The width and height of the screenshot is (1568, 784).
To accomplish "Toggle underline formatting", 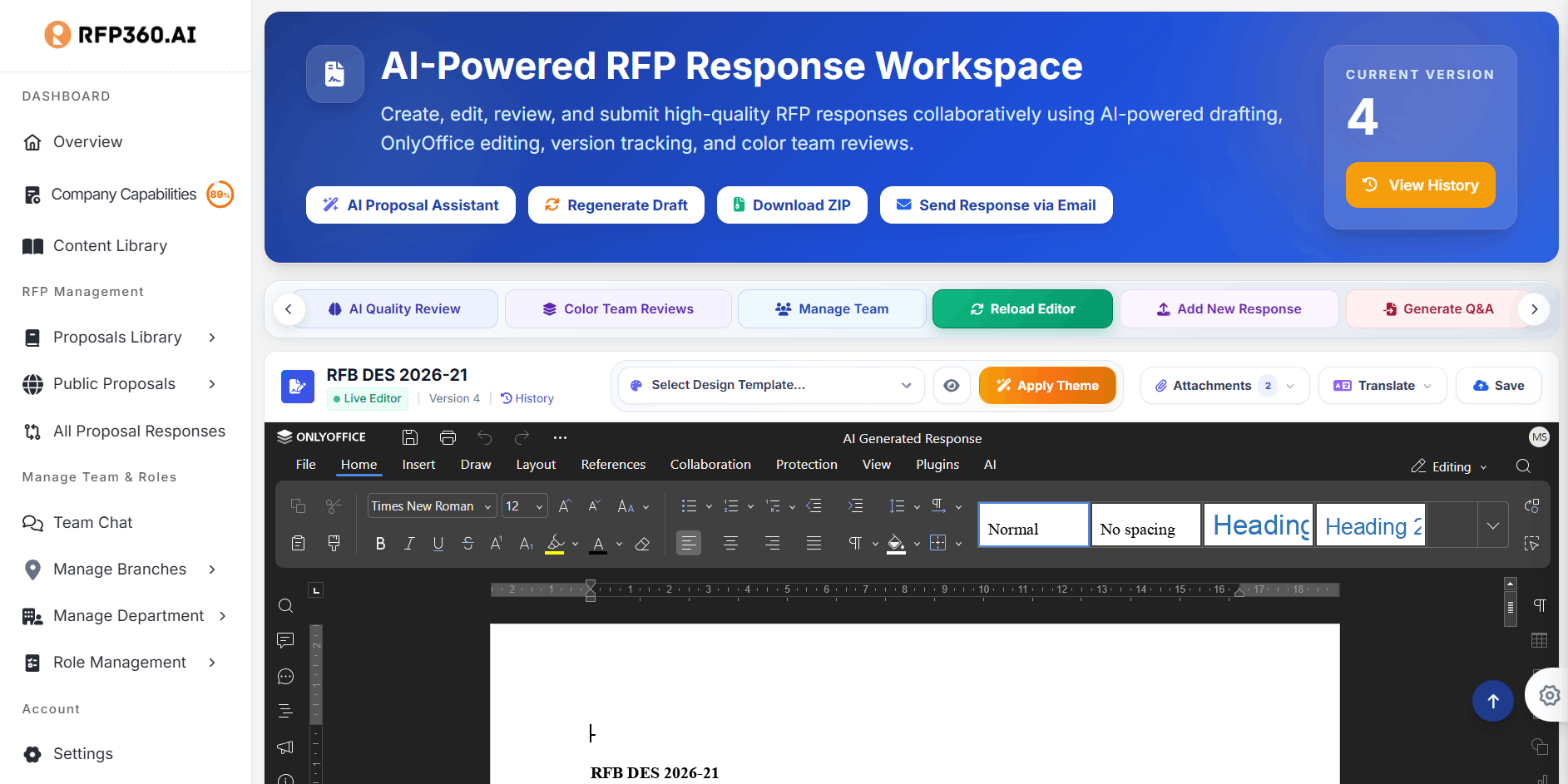I will (x=438, y=544).
